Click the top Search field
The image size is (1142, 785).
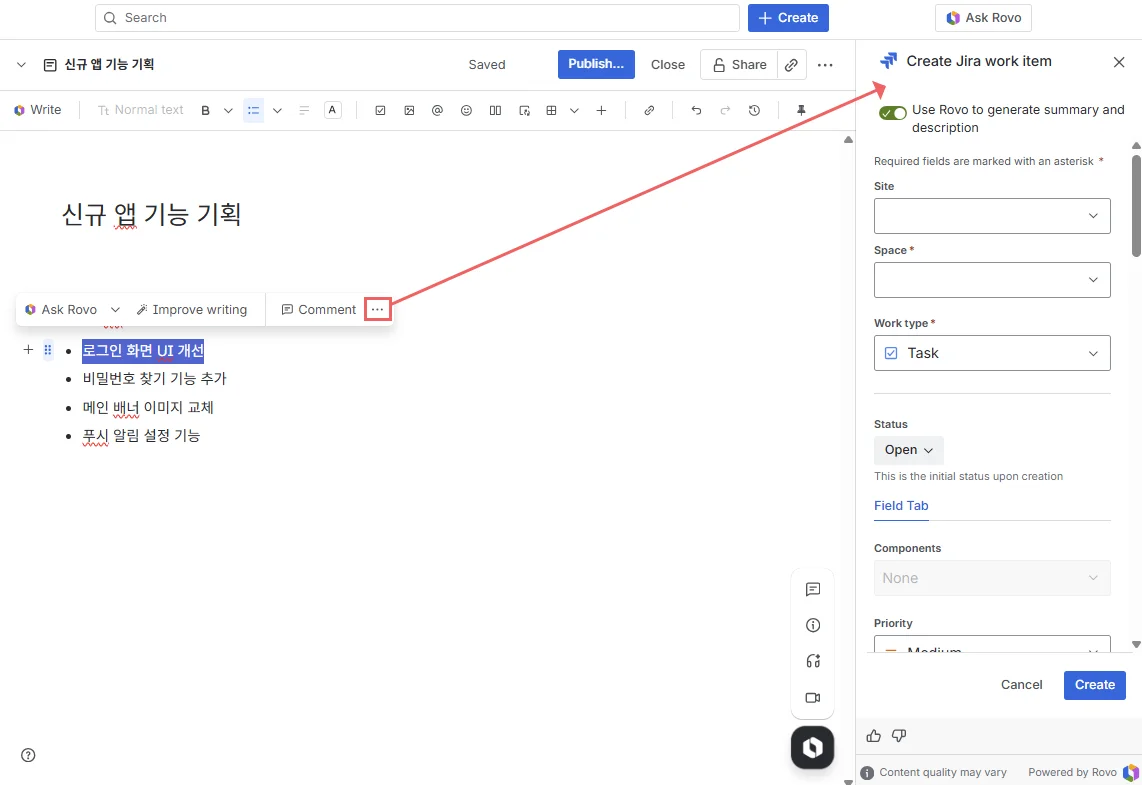pyautogui.click(x=417, y=18)
